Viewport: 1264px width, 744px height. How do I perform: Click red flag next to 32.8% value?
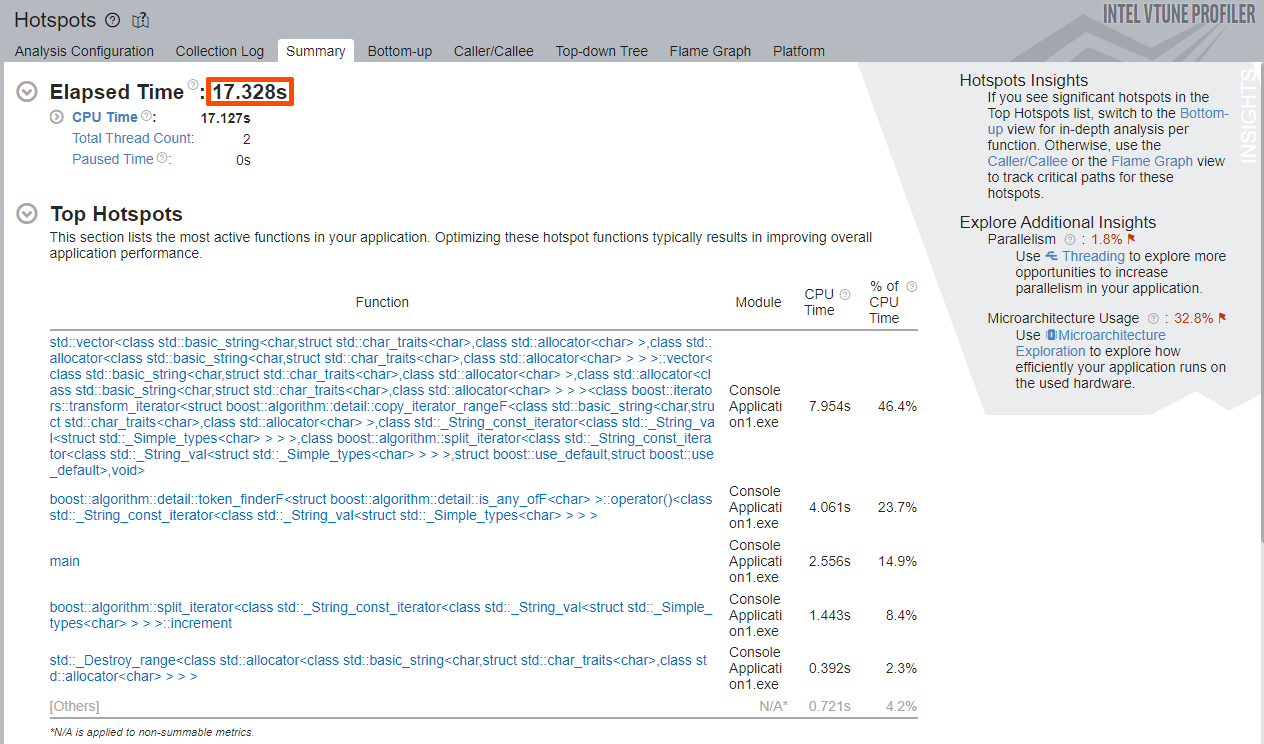1222,318
